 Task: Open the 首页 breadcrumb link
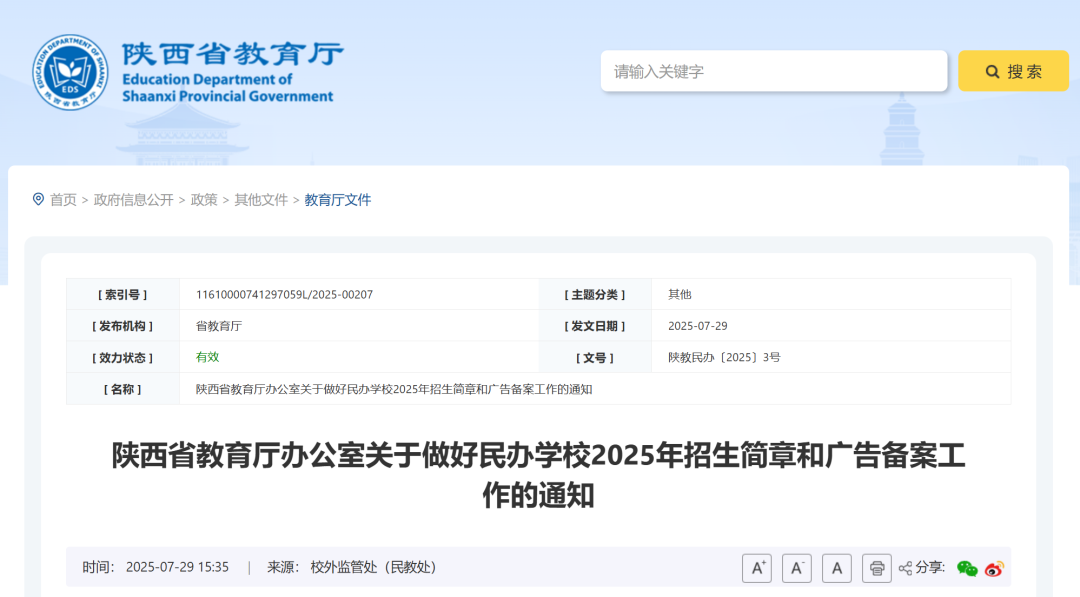[66, 199]
